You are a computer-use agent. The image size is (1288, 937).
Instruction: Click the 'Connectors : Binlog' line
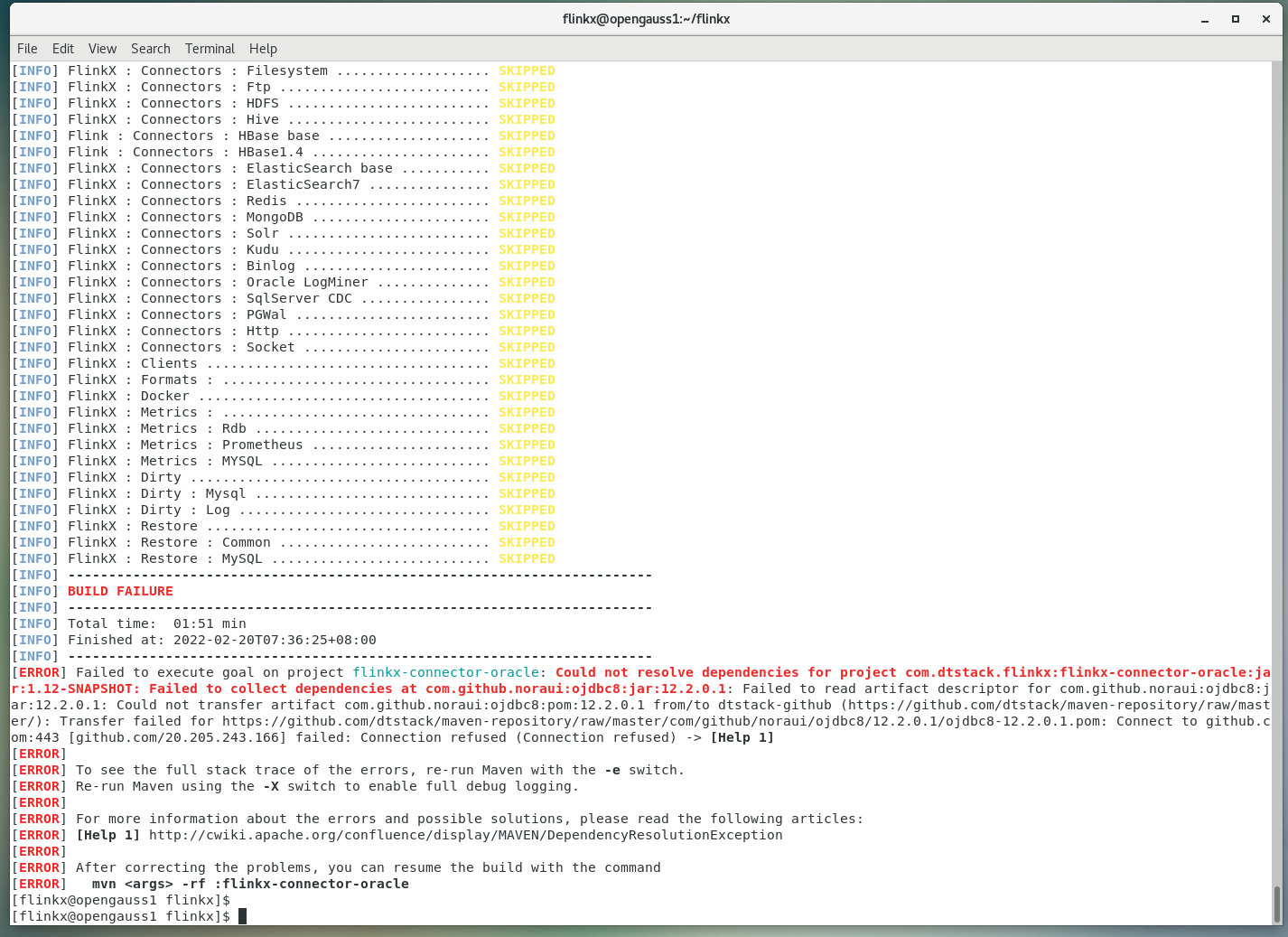(284, 266)
